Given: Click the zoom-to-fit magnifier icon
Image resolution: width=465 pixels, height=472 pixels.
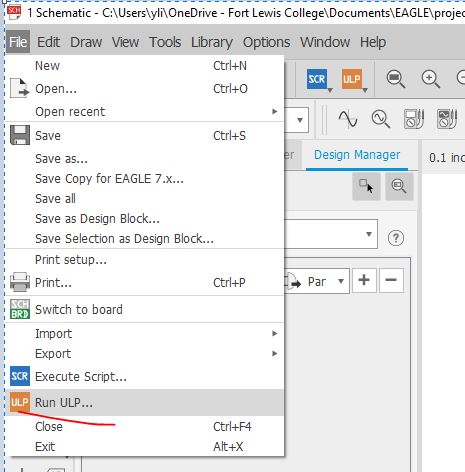Looking at the screenshot, I should 396,79.
